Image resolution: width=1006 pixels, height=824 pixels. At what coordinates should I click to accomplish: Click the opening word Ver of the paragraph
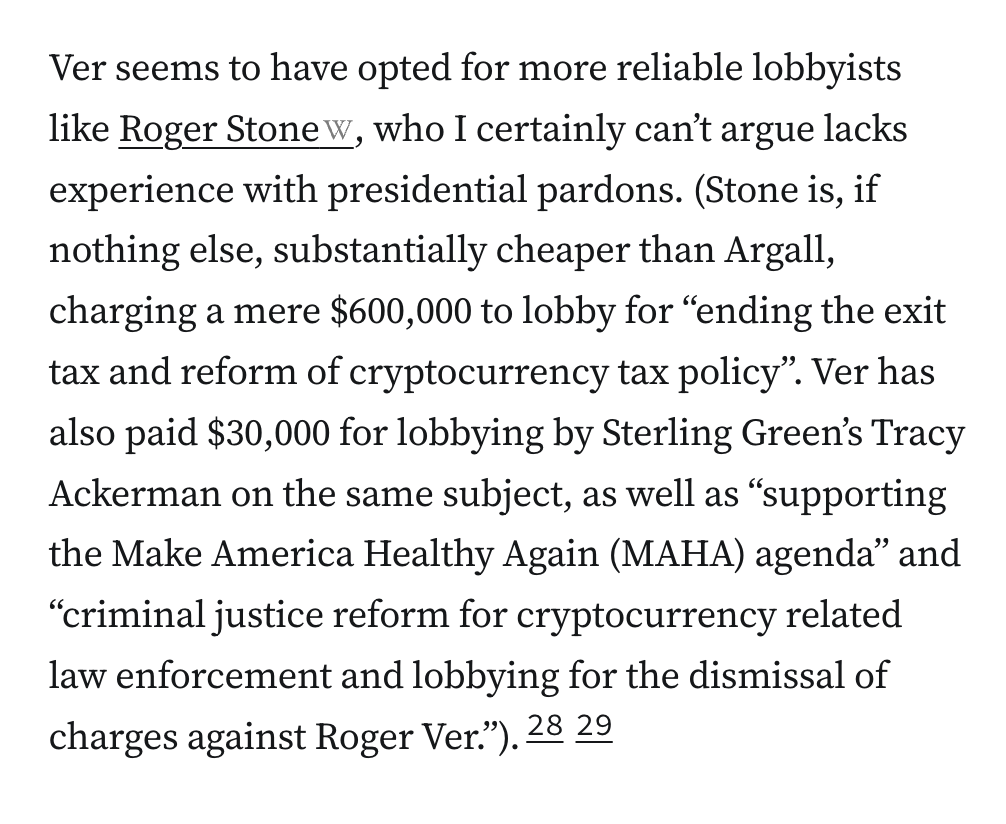(x=76, y=68)
